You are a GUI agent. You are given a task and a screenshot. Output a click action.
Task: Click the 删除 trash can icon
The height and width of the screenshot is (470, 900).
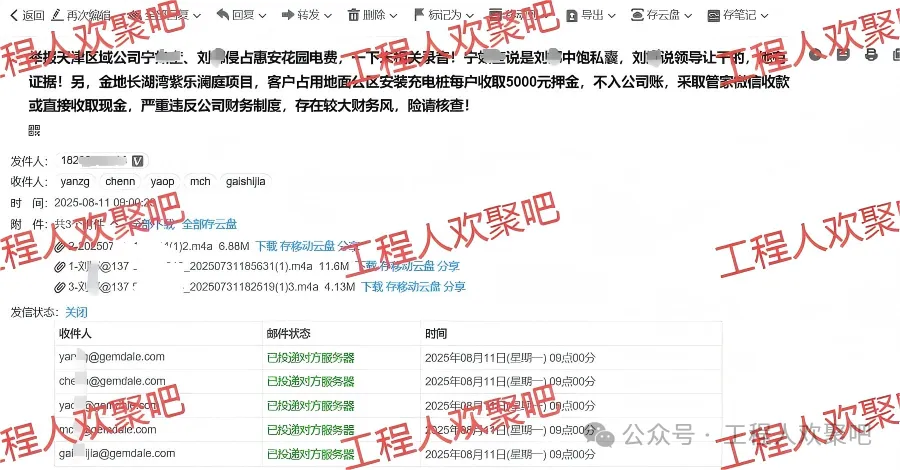pos(354,15)
